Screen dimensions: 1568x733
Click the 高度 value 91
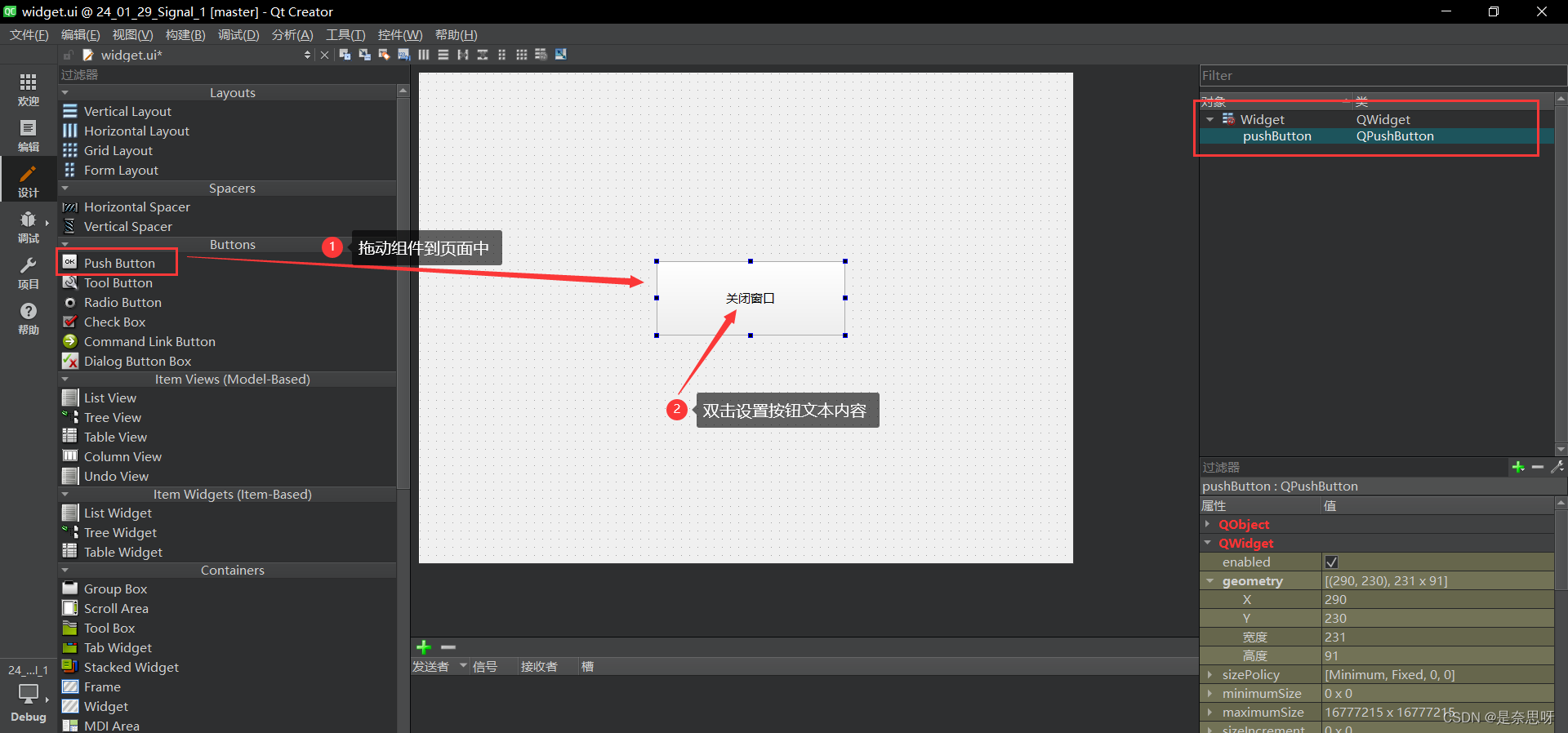pyautogui.click(x=1437, y=656)
